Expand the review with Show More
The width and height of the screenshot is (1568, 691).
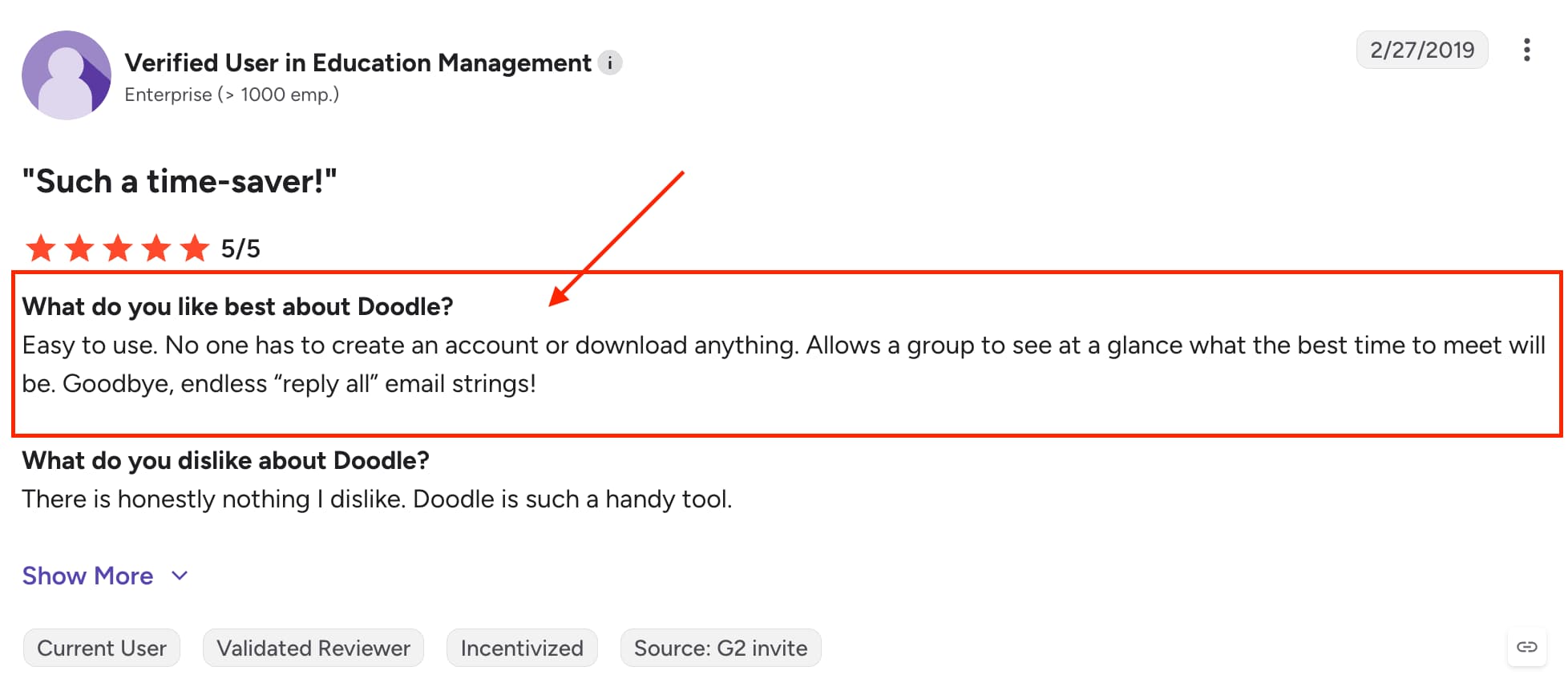coord(105,576)
